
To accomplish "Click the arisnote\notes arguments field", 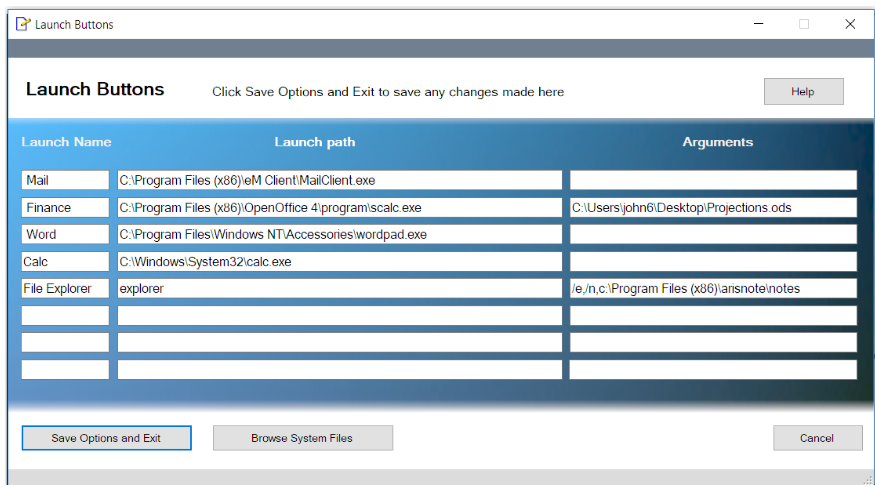I will tap(713, 288).
